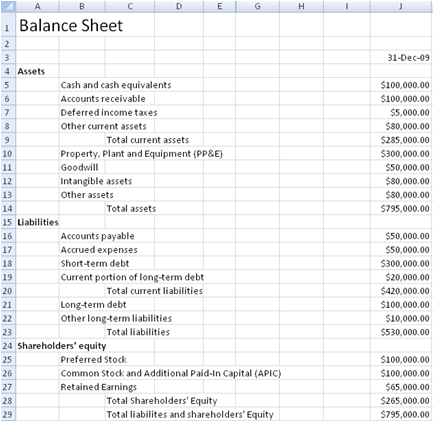Select row 1 header

click(8, 25)
